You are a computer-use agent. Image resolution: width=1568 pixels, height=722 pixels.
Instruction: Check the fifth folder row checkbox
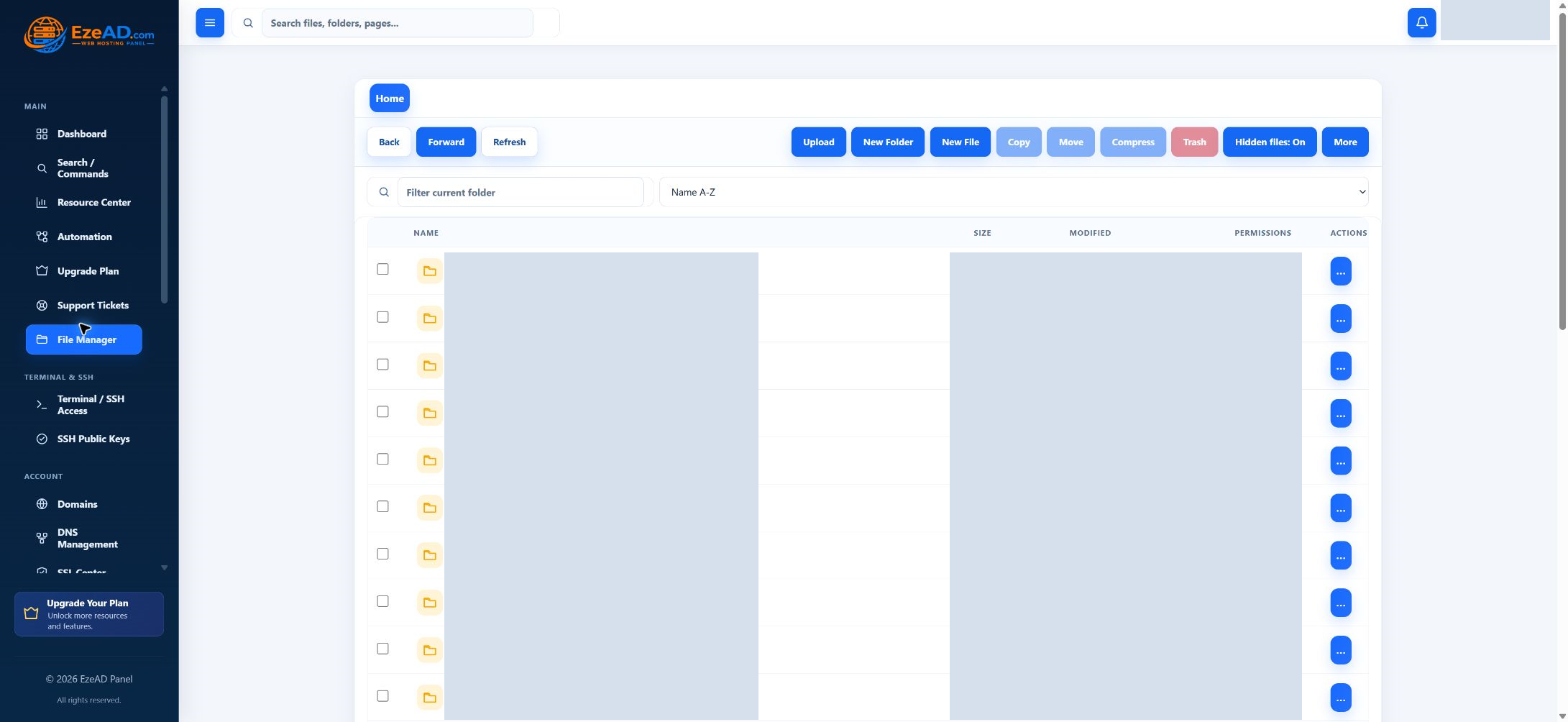[x=383, y=459]
